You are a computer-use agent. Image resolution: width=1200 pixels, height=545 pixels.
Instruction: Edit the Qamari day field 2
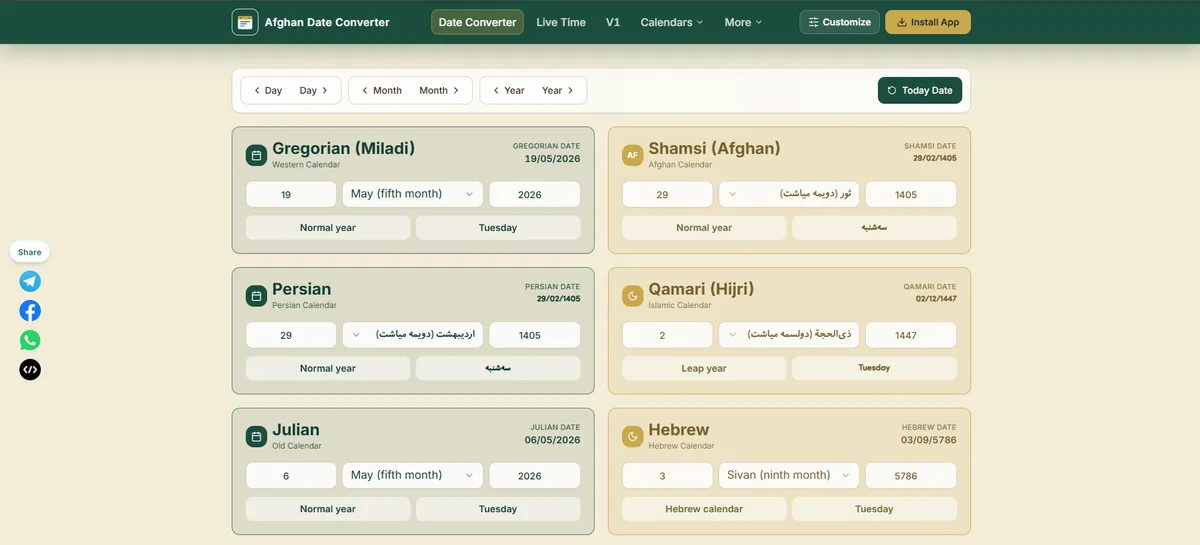(x=667, y=335)
